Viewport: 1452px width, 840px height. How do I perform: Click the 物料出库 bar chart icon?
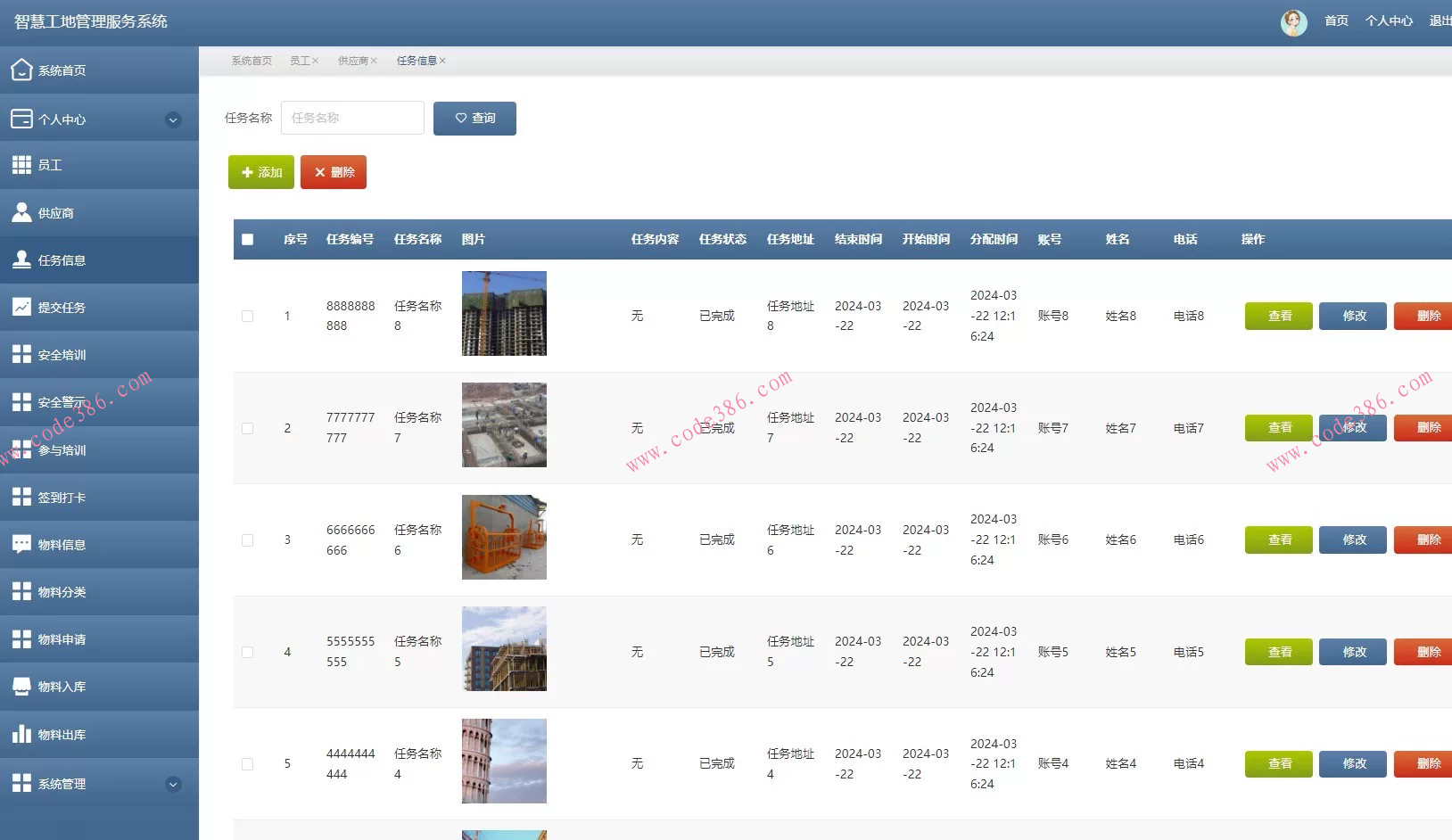21,734
